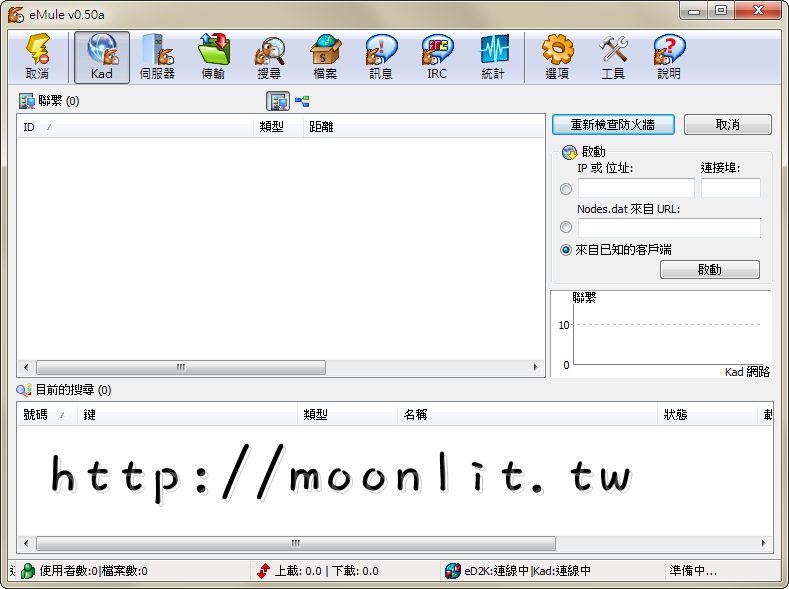Open the 搜尋 search page
This screenshot has width=789, height=589.
pyautogui.click(x=269, y=56)
